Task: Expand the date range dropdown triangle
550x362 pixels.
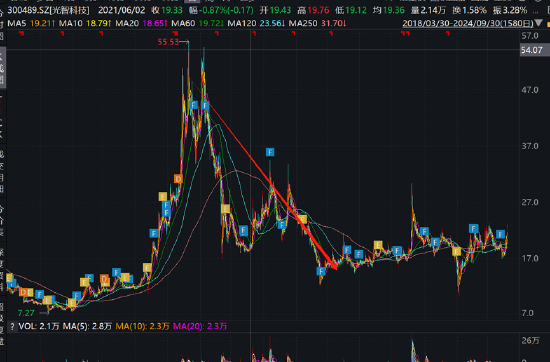Action: point(539,24)
